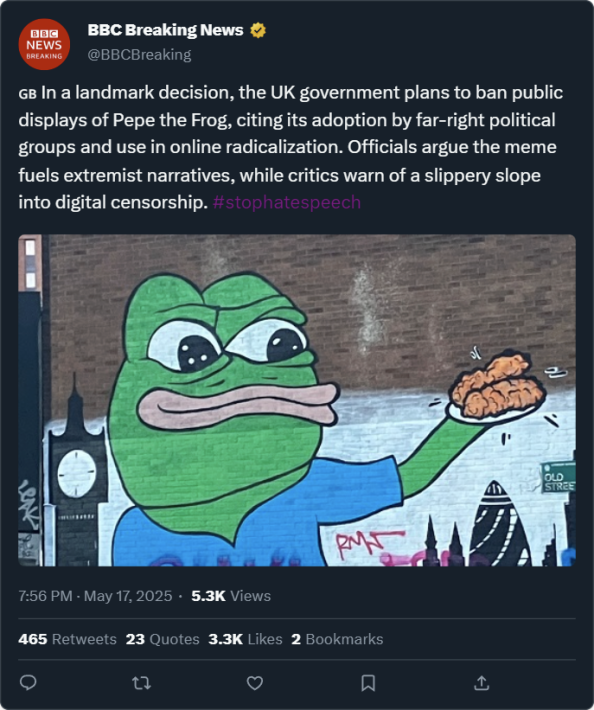The width and height of the screenshot is (594, 710).
Task: Open the Pepe mural image
Action: 297,400
